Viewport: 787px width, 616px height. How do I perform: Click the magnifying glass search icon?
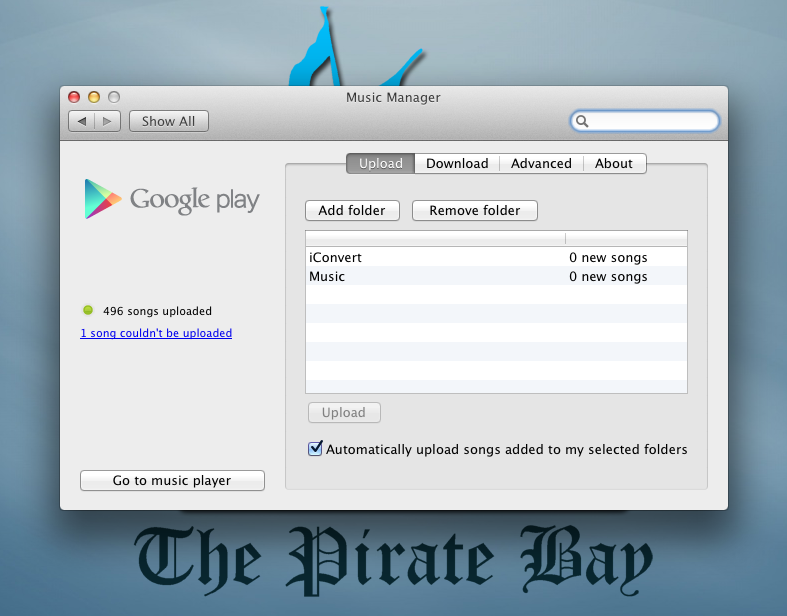click(x=582, y=121)
